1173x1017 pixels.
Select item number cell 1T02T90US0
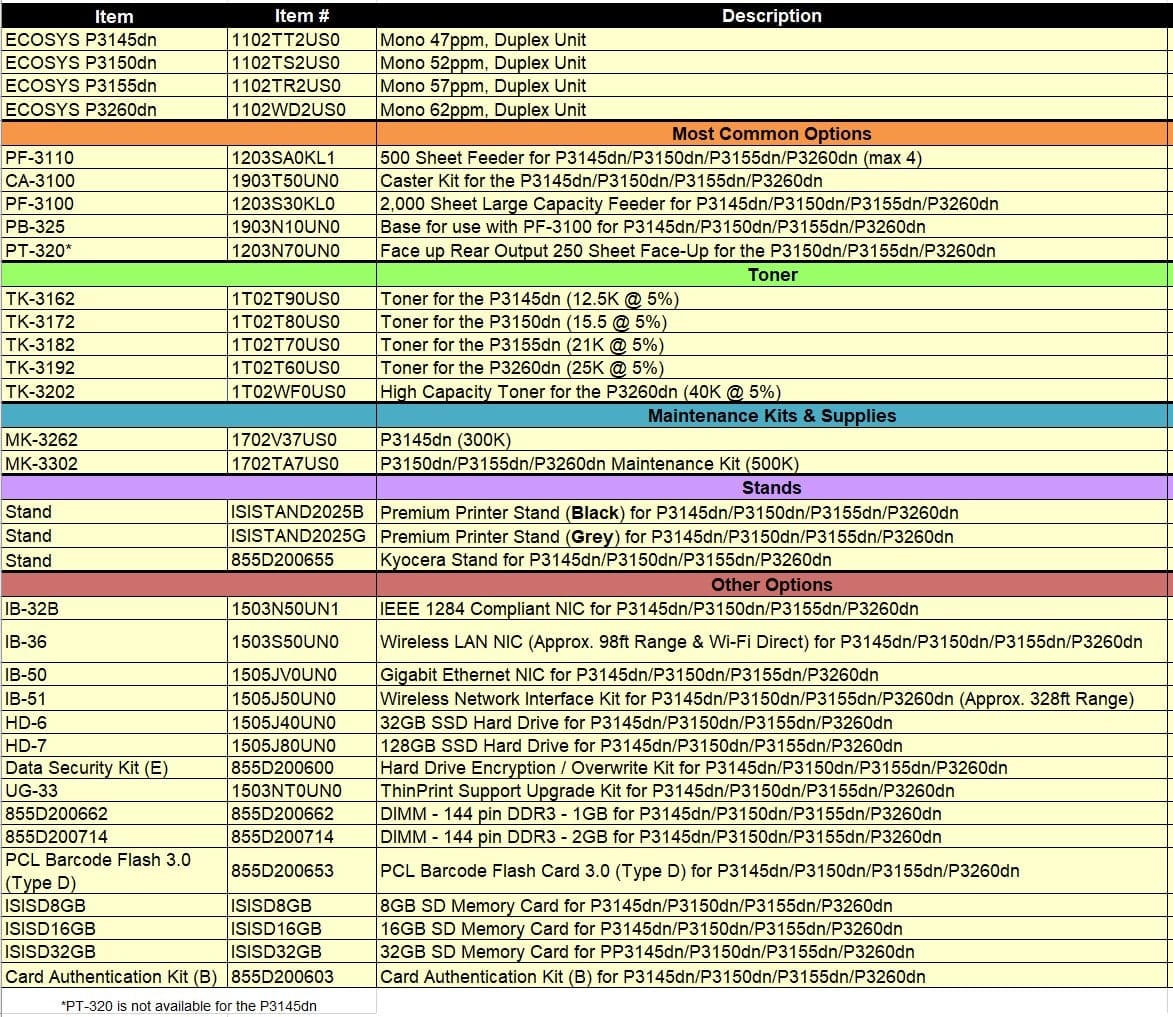pos(302,299)
